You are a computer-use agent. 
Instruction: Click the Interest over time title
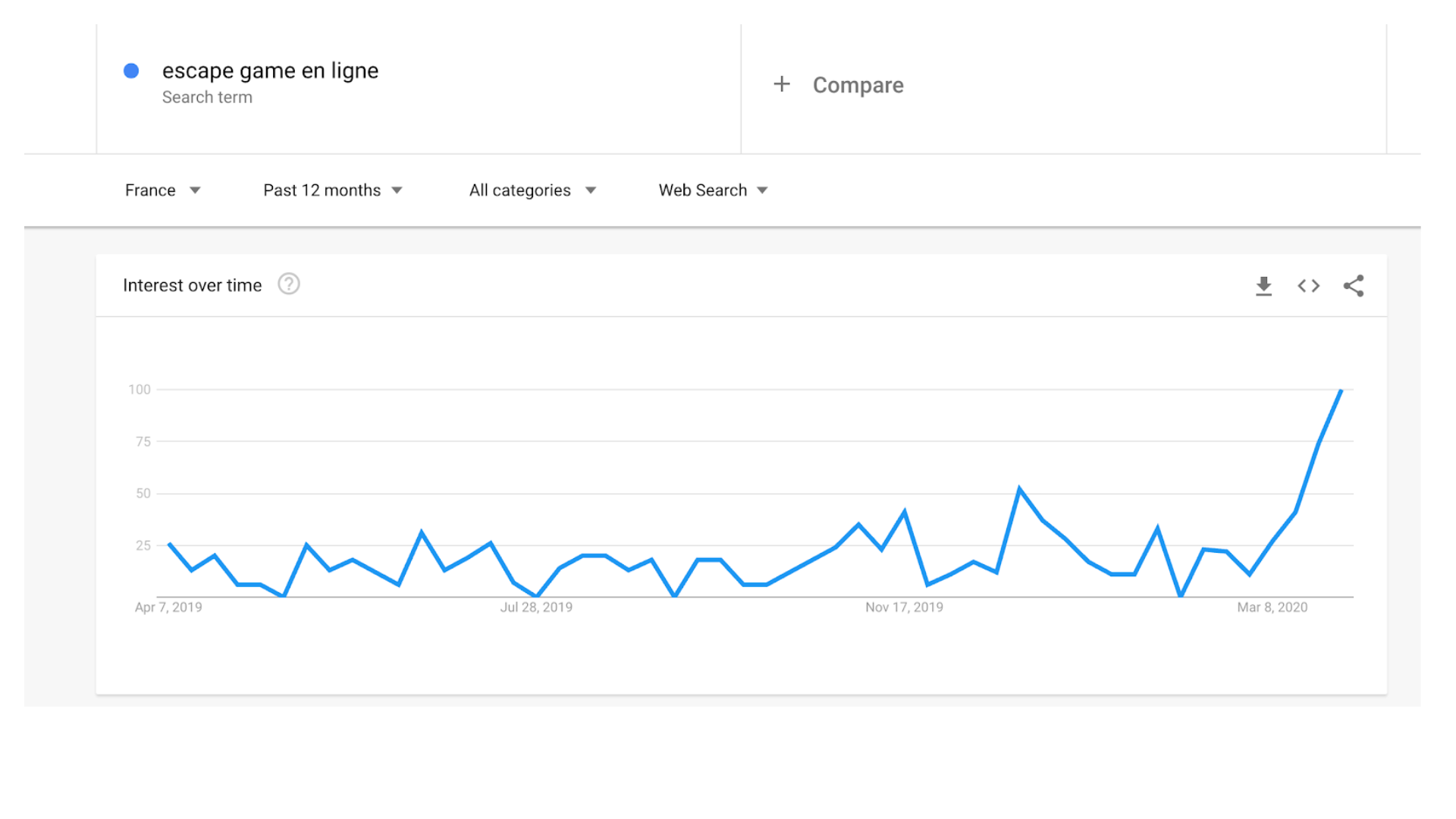point(192,285)
